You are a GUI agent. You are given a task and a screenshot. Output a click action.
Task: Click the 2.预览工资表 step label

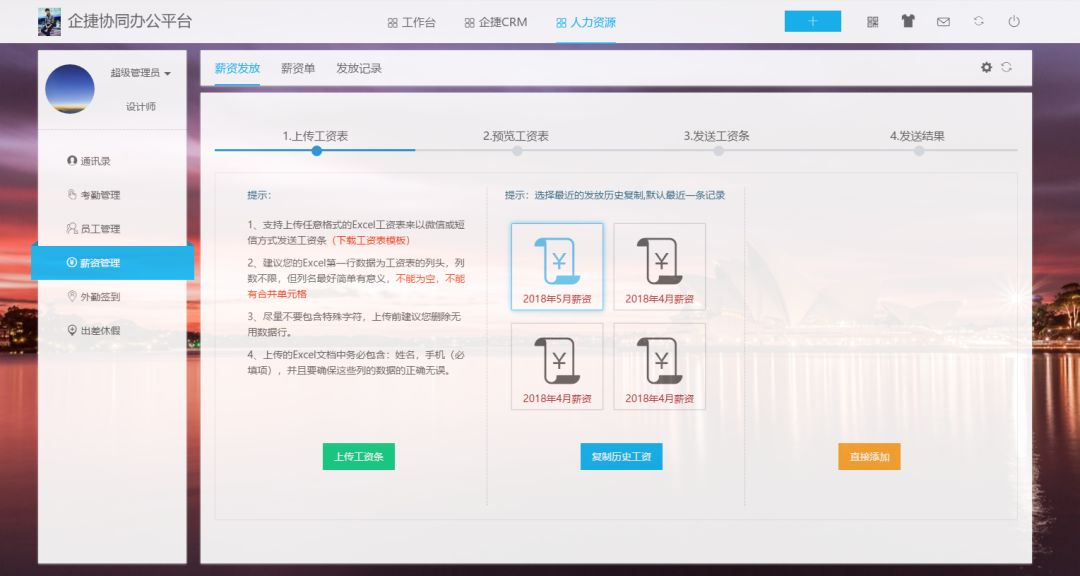[516, 136]
